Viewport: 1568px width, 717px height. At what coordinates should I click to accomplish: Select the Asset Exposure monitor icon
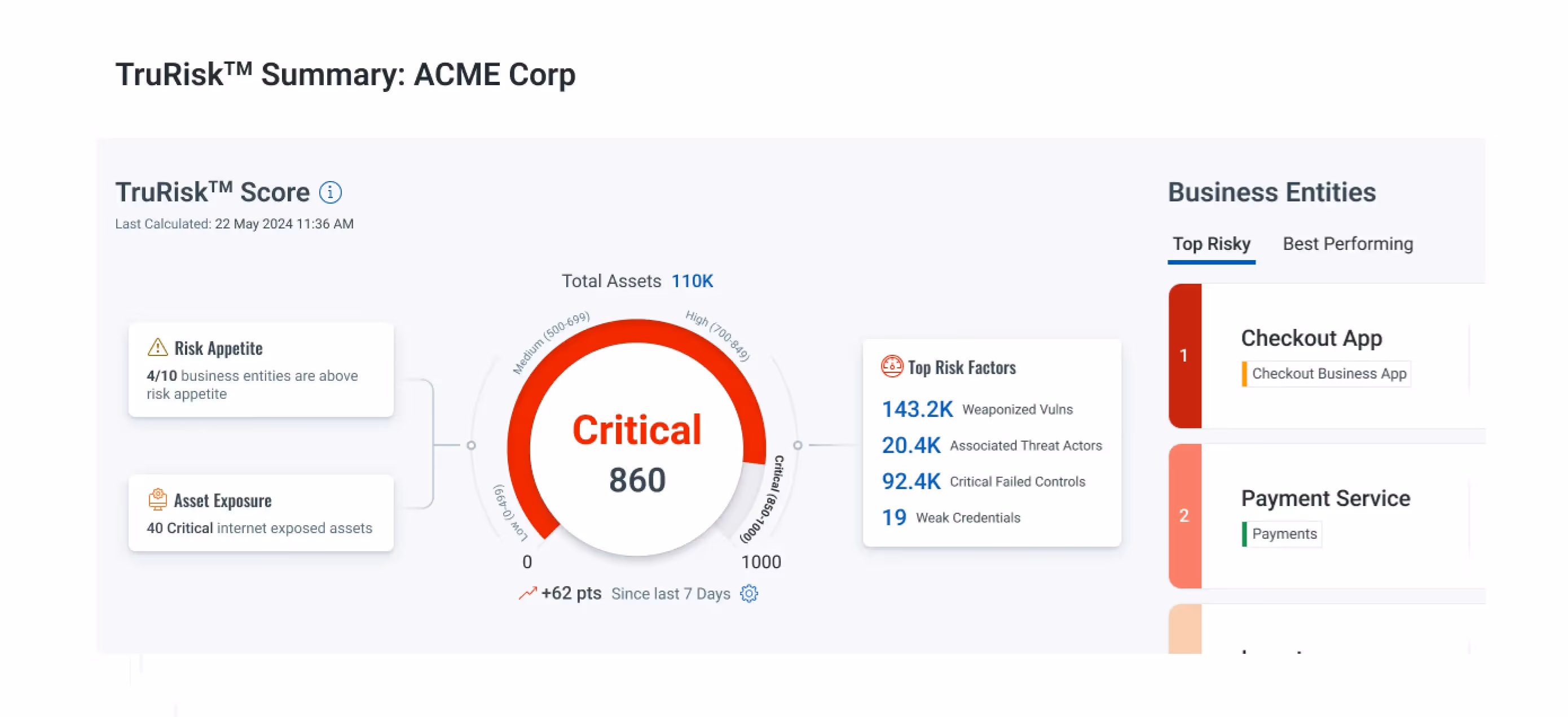158,499
